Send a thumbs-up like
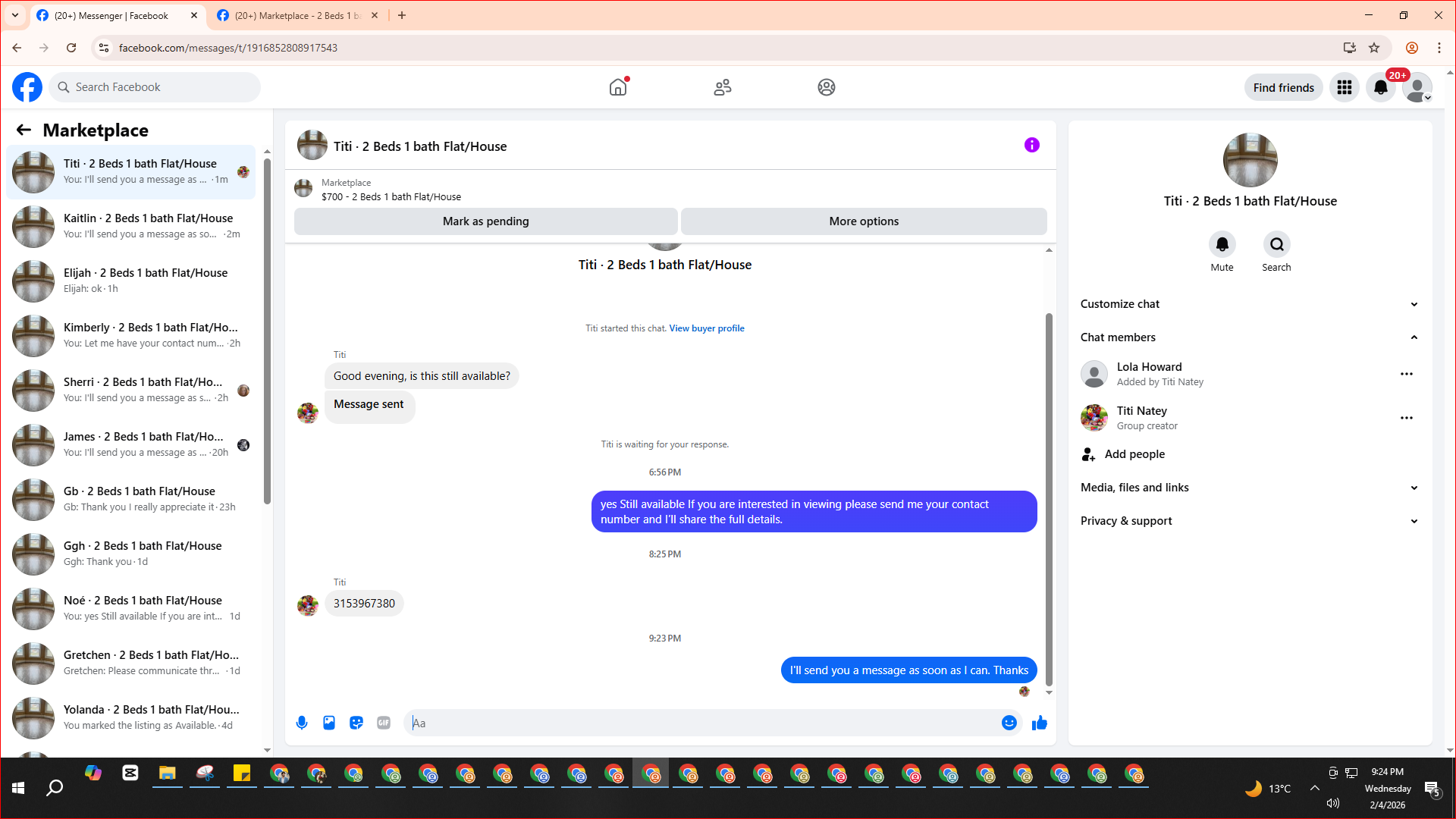Image resolution: width=1456 pixels, height=819 pixels. pos(1039,723)
